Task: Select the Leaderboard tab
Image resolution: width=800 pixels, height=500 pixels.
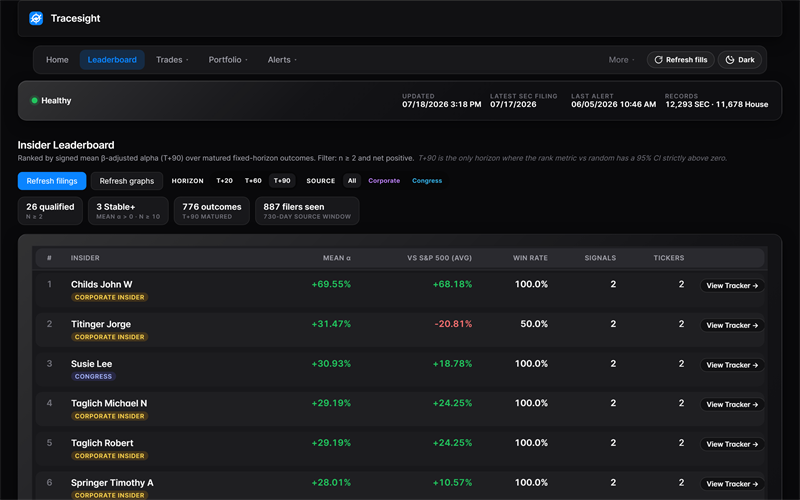Action: click(x=112, y=60)
